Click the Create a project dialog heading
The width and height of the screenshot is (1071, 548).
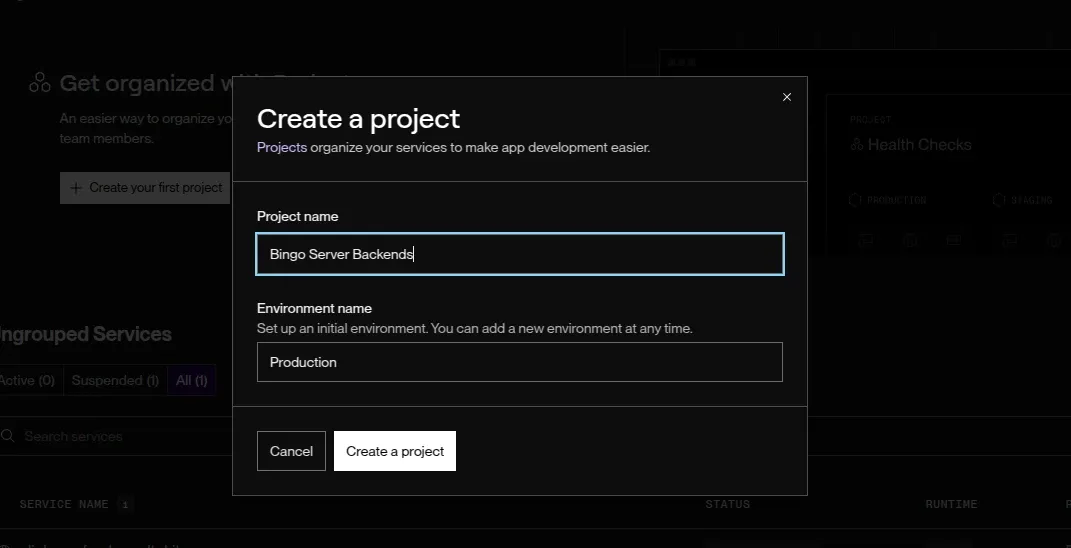point(358,119)
